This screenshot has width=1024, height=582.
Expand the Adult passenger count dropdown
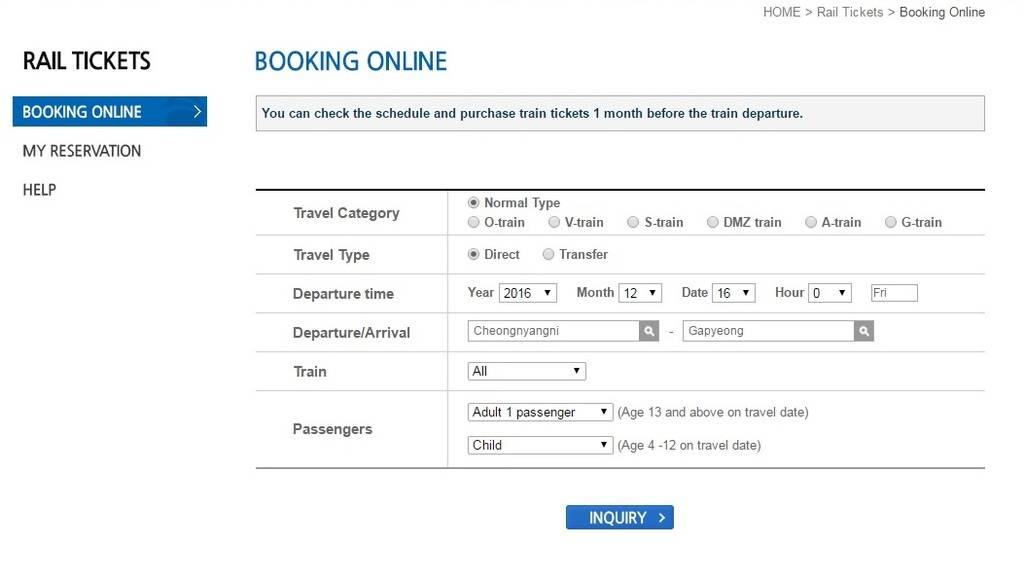point(540,412)
